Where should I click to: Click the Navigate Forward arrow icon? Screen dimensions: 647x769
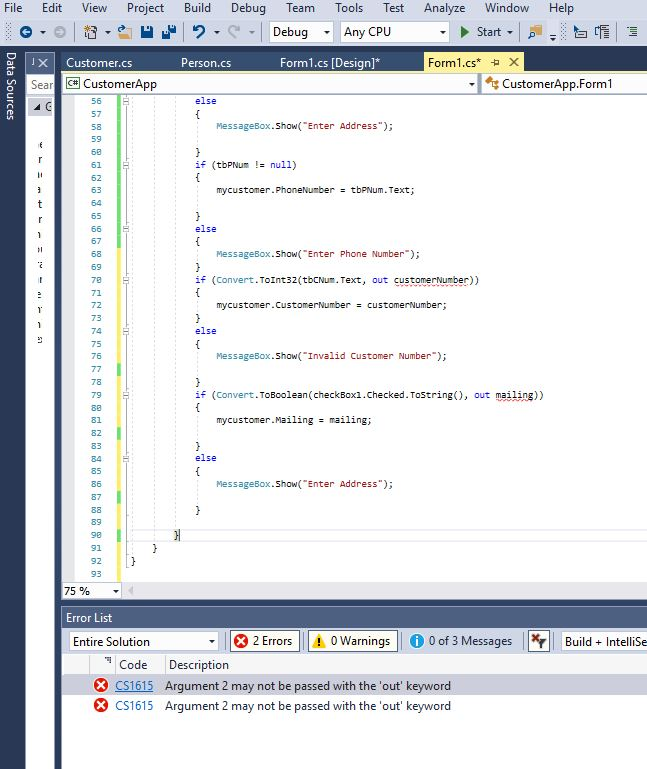(x=60, y=32)
